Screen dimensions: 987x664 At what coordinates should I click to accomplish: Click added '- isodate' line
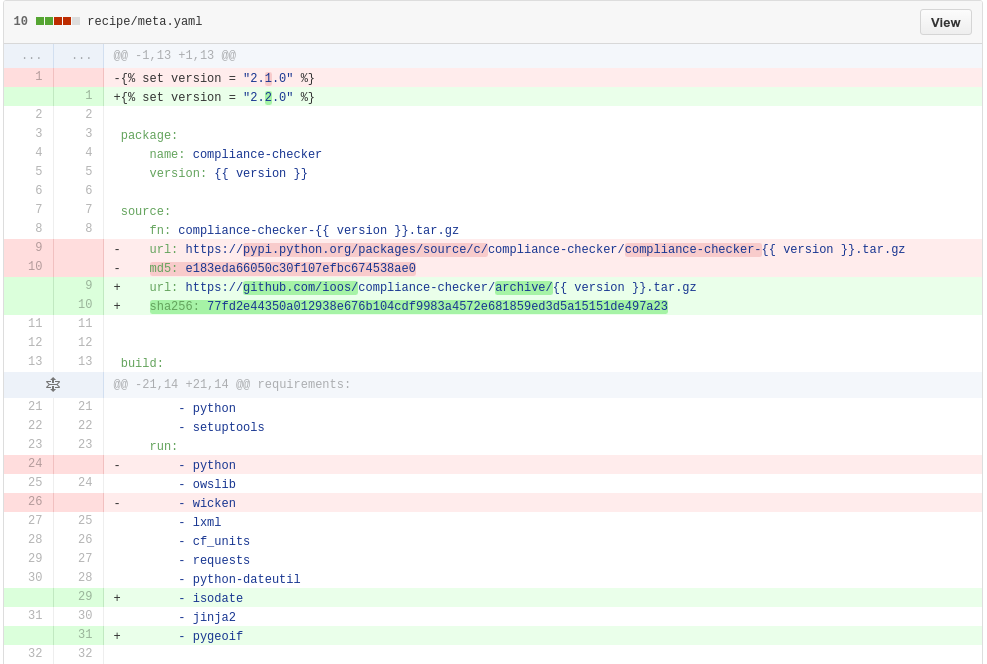543,598
